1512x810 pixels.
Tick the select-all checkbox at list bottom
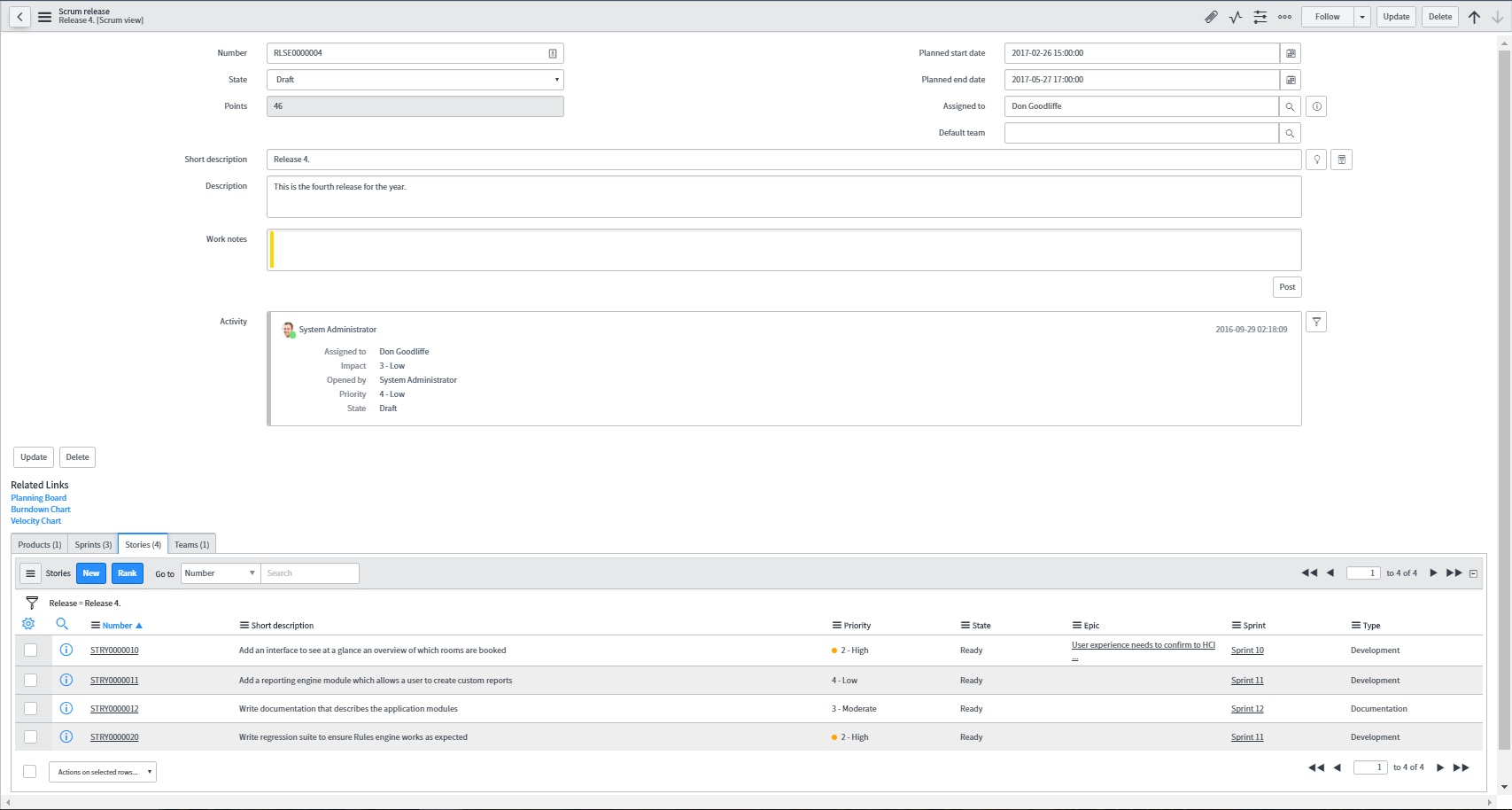(29, 771)
